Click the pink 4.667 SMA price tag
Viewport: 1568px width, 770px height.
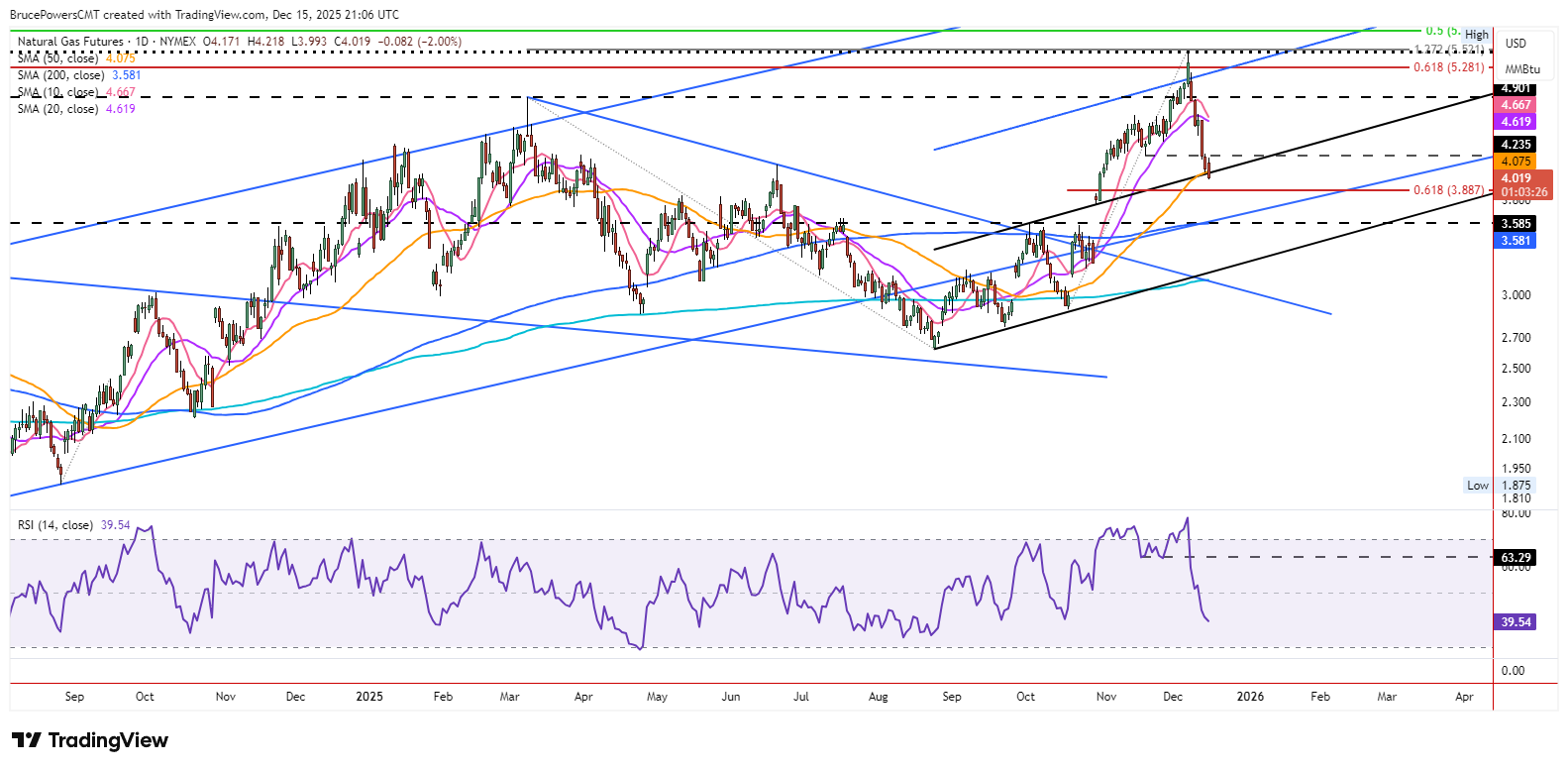(x=1516, y=105)
